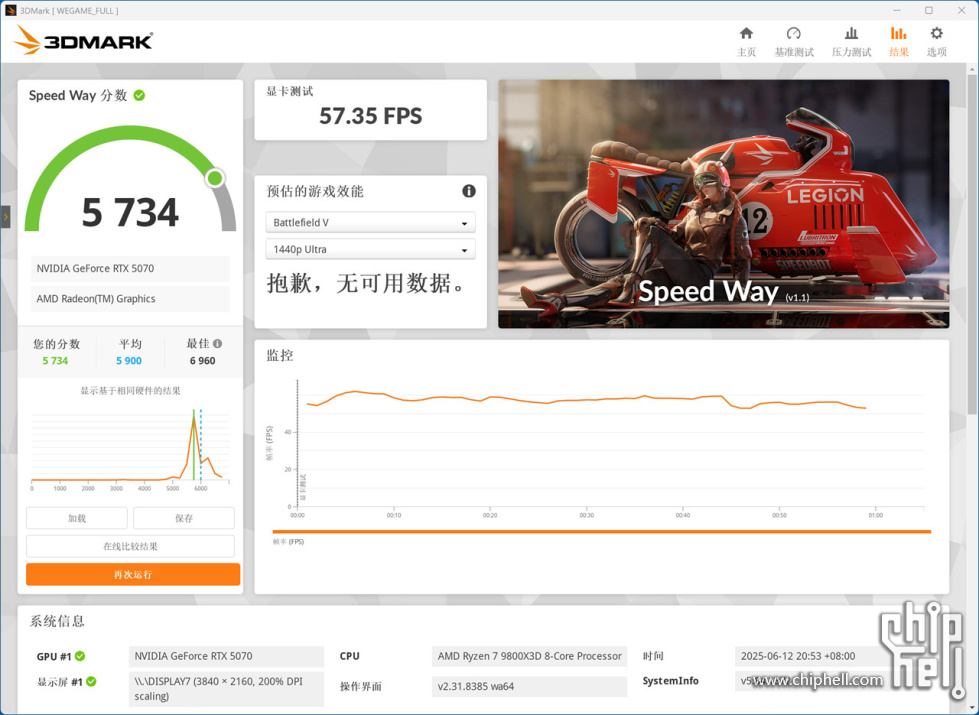Open the 1440p Ultra resolution dropdown

click(370, 249)
